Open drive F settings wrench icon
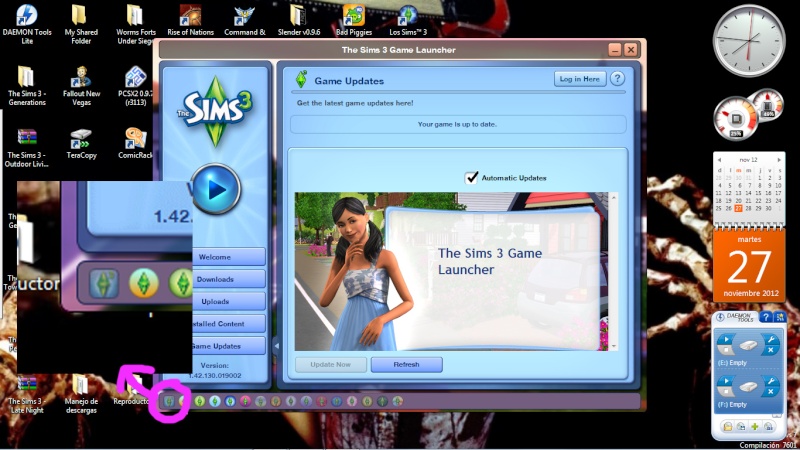 (770, 382)
